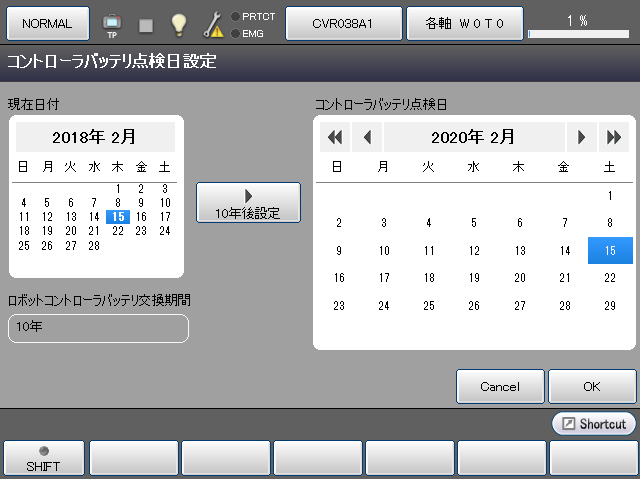Click the wrench maintenance icon

pyautogui.click(x=213, y=24)
